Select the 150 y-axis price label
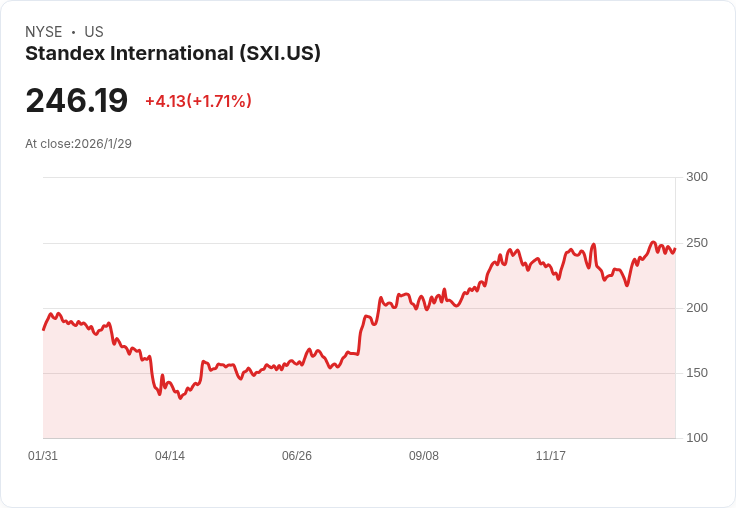This screenshot has width=736, height=508. 696,373
